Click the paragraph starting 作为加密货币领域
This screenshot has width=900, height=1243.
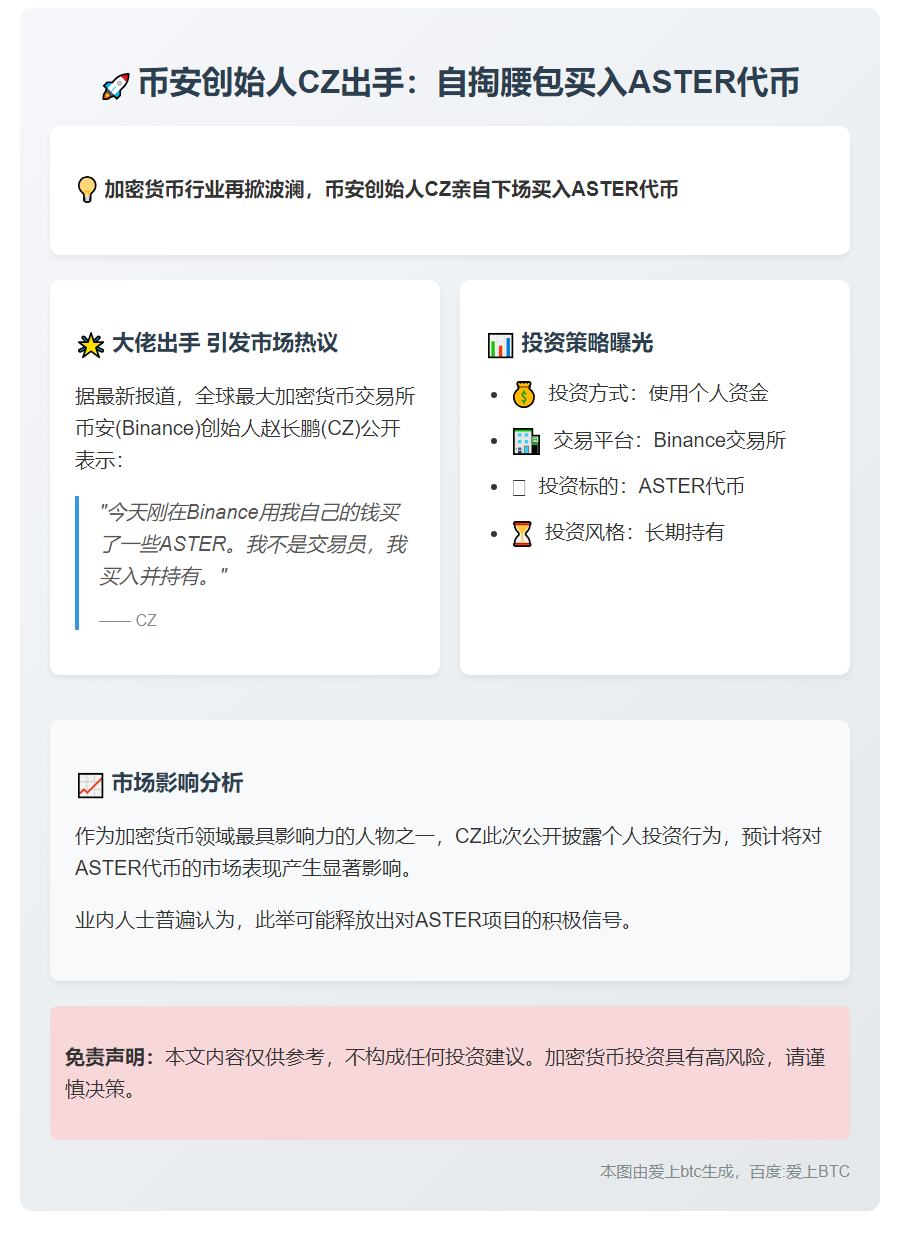[448, 852]
